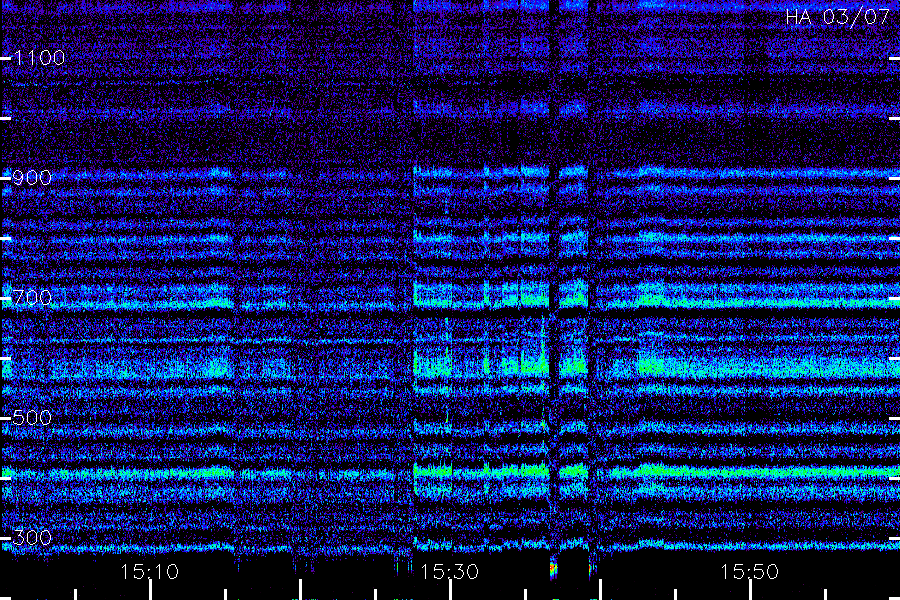Click the 15:10 time axis label
The height and width of the screenshot is (600, 900).
149,572
